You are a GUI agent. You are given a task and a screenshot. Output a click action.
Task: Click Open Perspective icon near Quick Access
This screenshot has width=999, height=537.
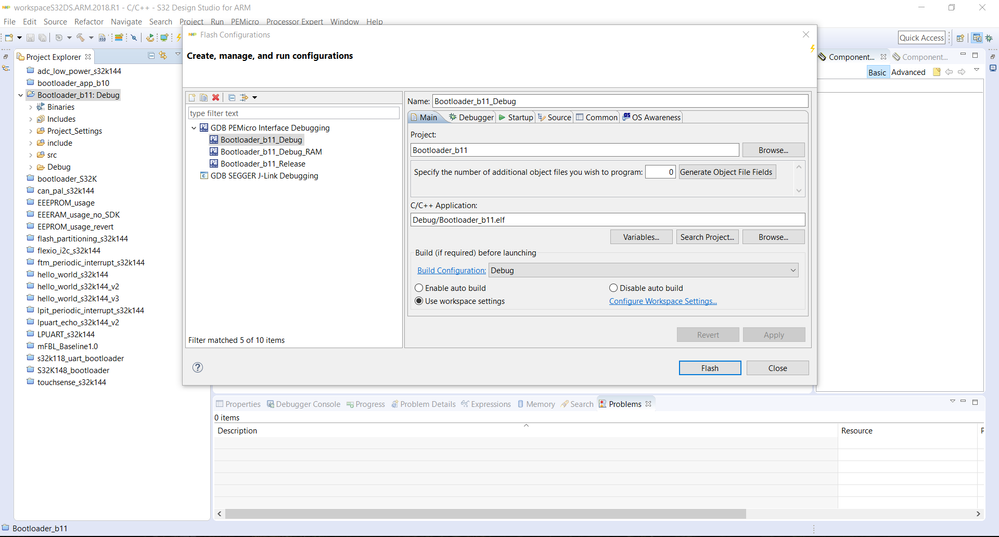tap(960, 38)
